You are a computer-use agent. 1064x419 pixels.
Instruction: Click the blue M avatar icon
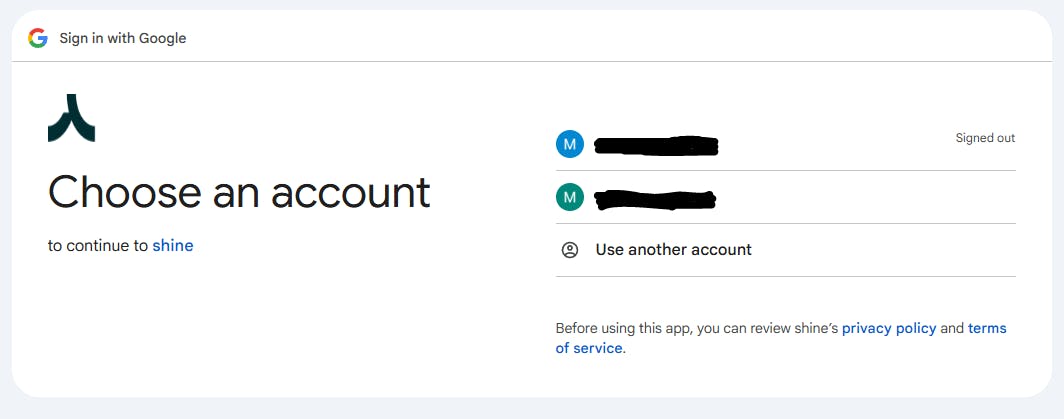point(569,144)
